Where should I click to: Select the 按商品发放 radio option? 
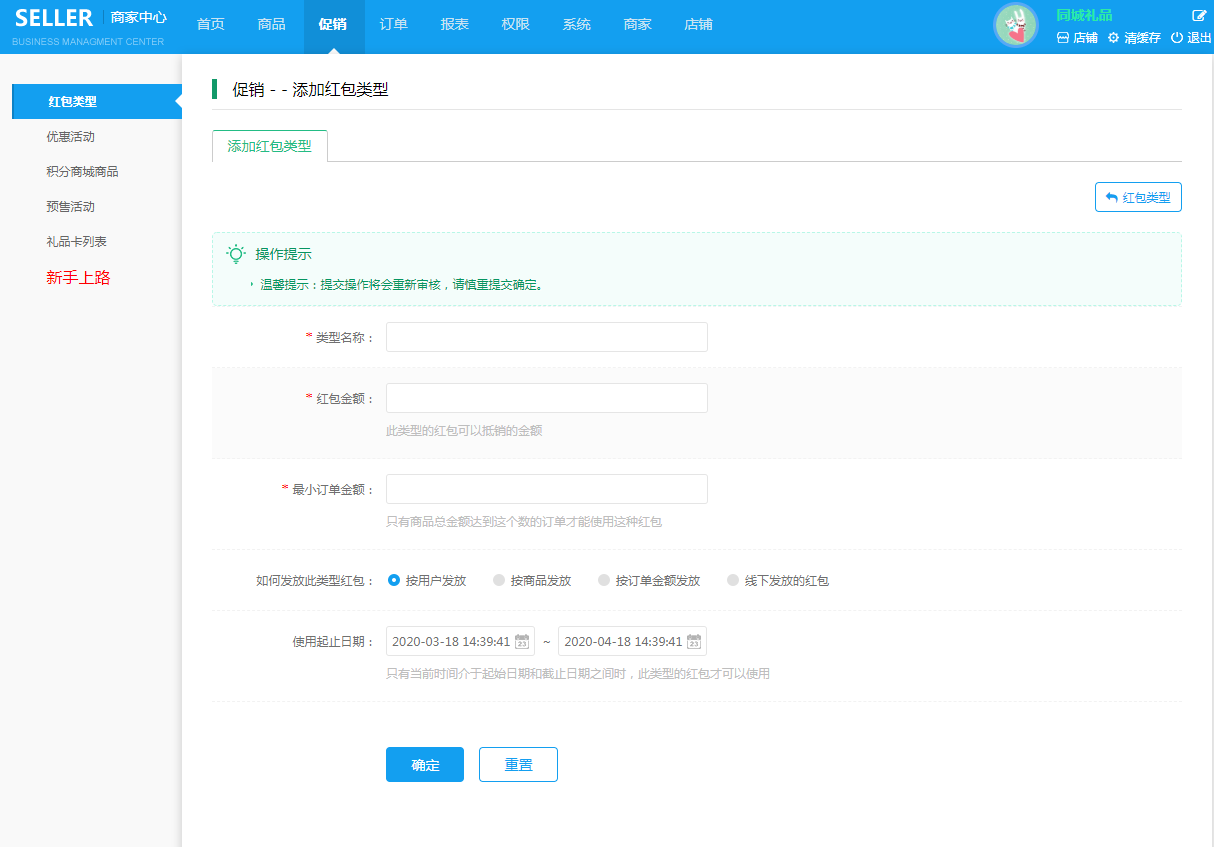point(499,580)
